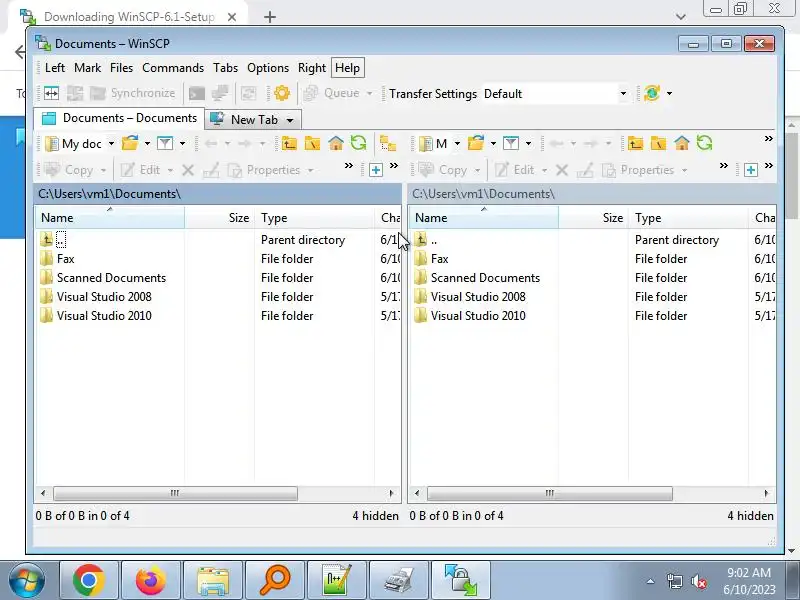Select Scanned Documents folder in the right panel
Screen dimensions: 800x600
[485, 278]
